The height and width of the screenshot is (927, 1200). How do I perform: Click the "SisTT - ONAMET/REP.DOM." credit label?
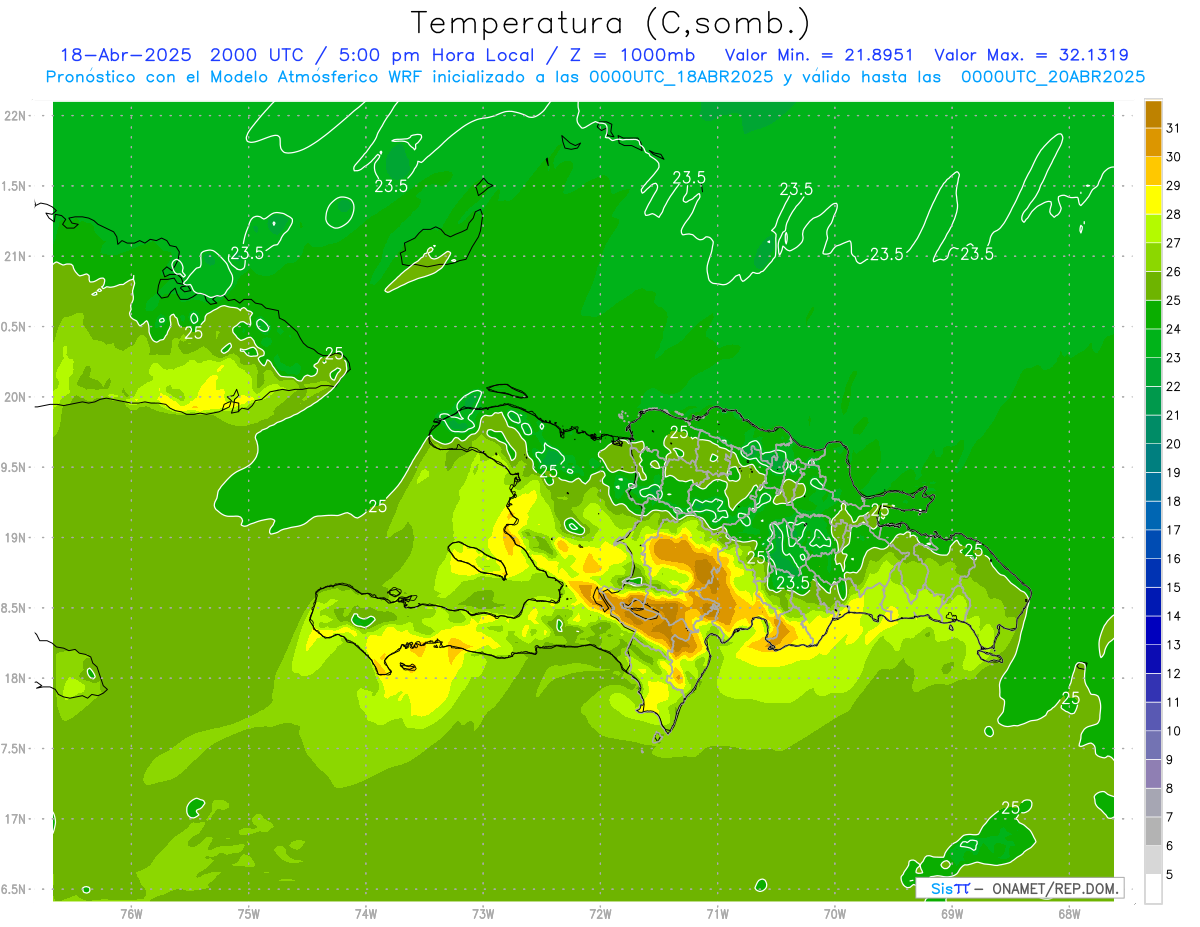point(1020,888)
